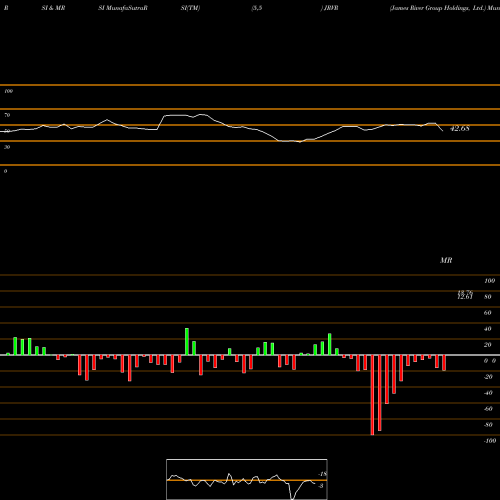Click the 'SI(TM)' header label
500x500 pixels.
[190, 8]
